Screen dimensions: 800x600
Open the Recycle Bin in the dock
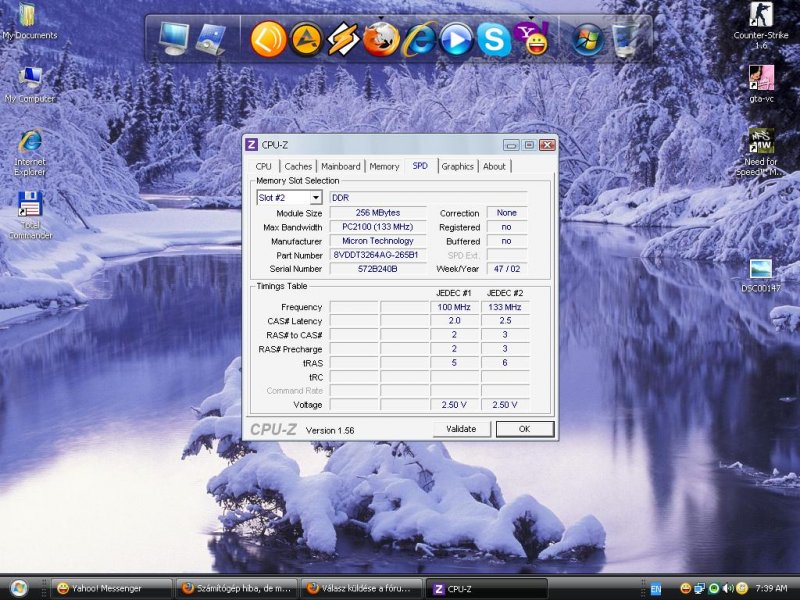[626, 39]
